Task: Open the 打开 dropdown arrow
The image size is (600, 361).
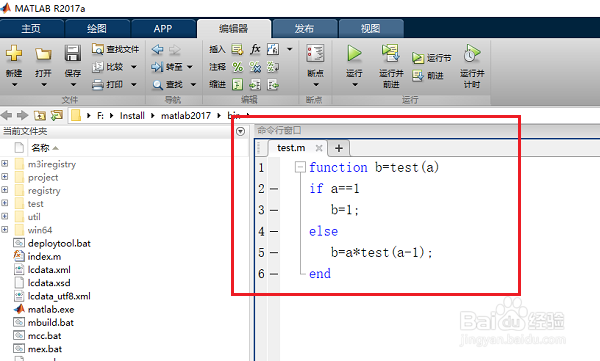Action: (44, 85)
